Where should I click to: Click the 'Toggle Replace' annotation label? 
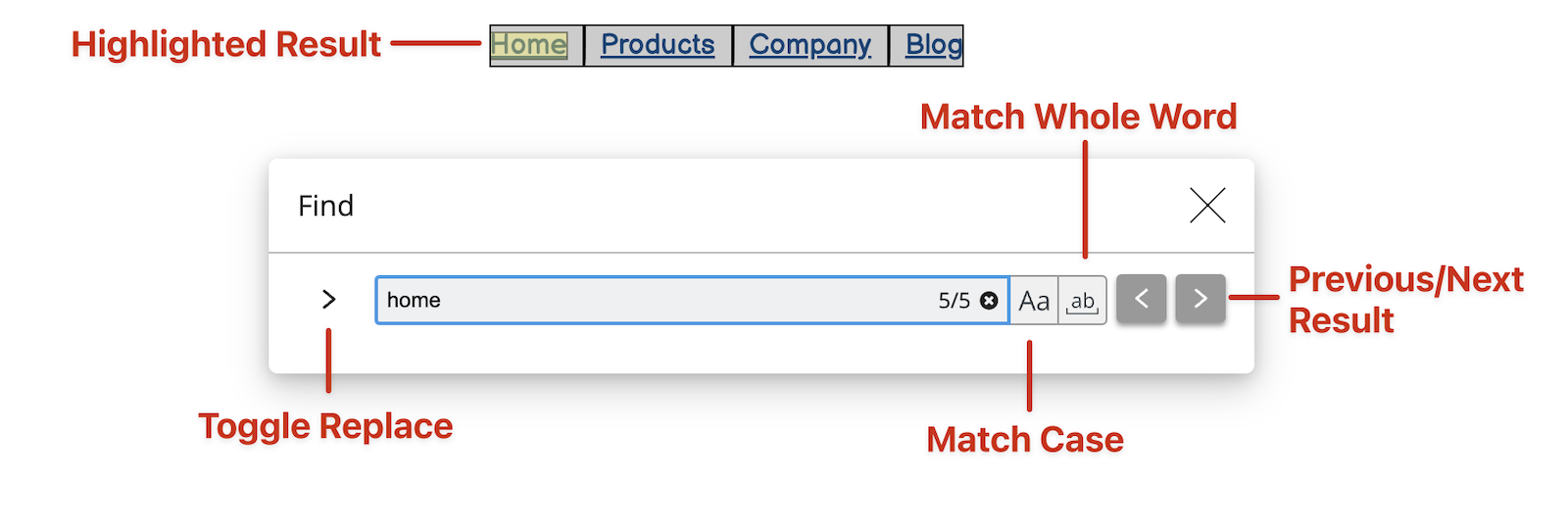(325, 426)
